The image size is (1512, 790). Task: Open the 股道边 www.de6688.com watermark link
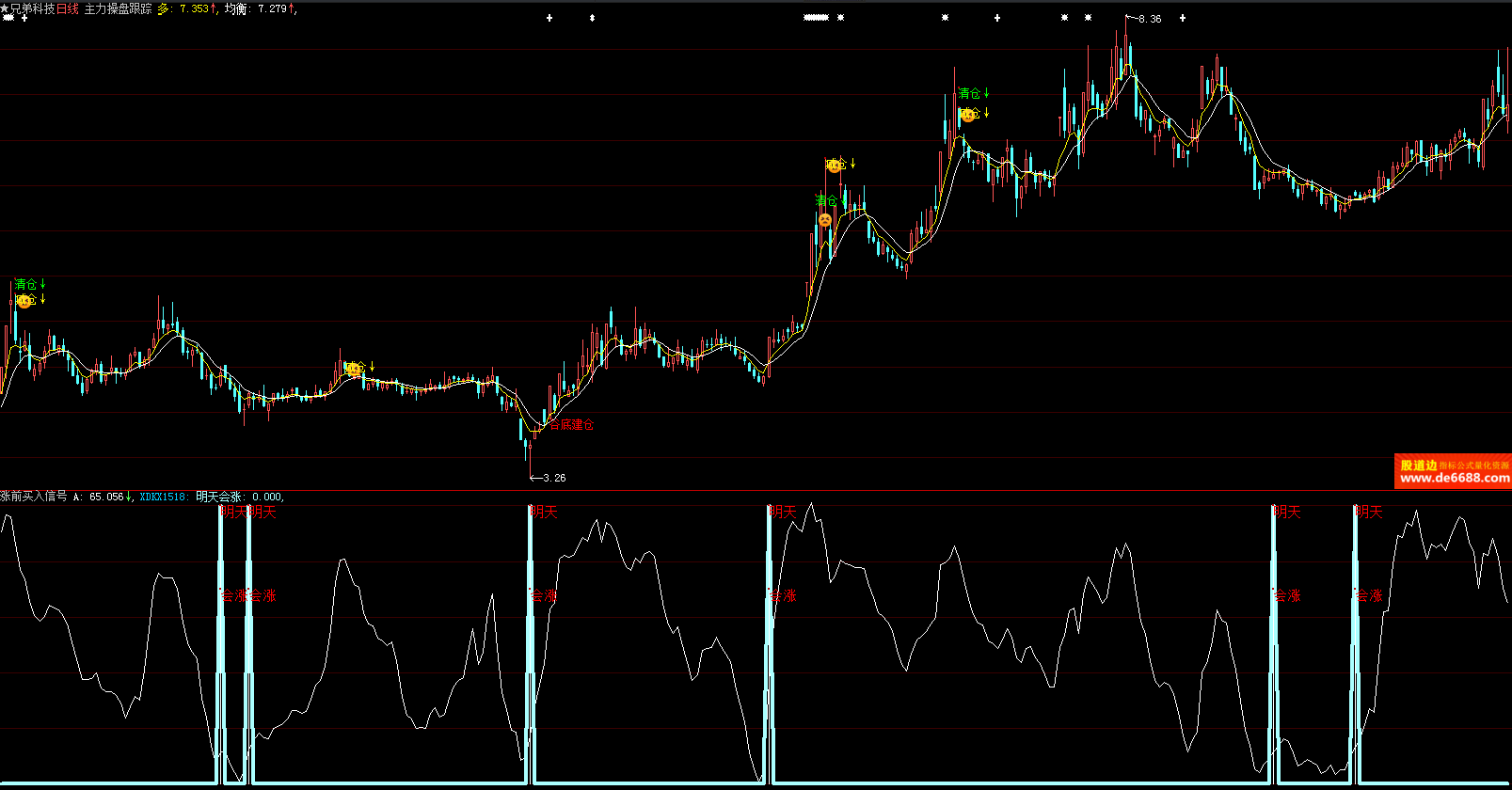[1453, 471]
